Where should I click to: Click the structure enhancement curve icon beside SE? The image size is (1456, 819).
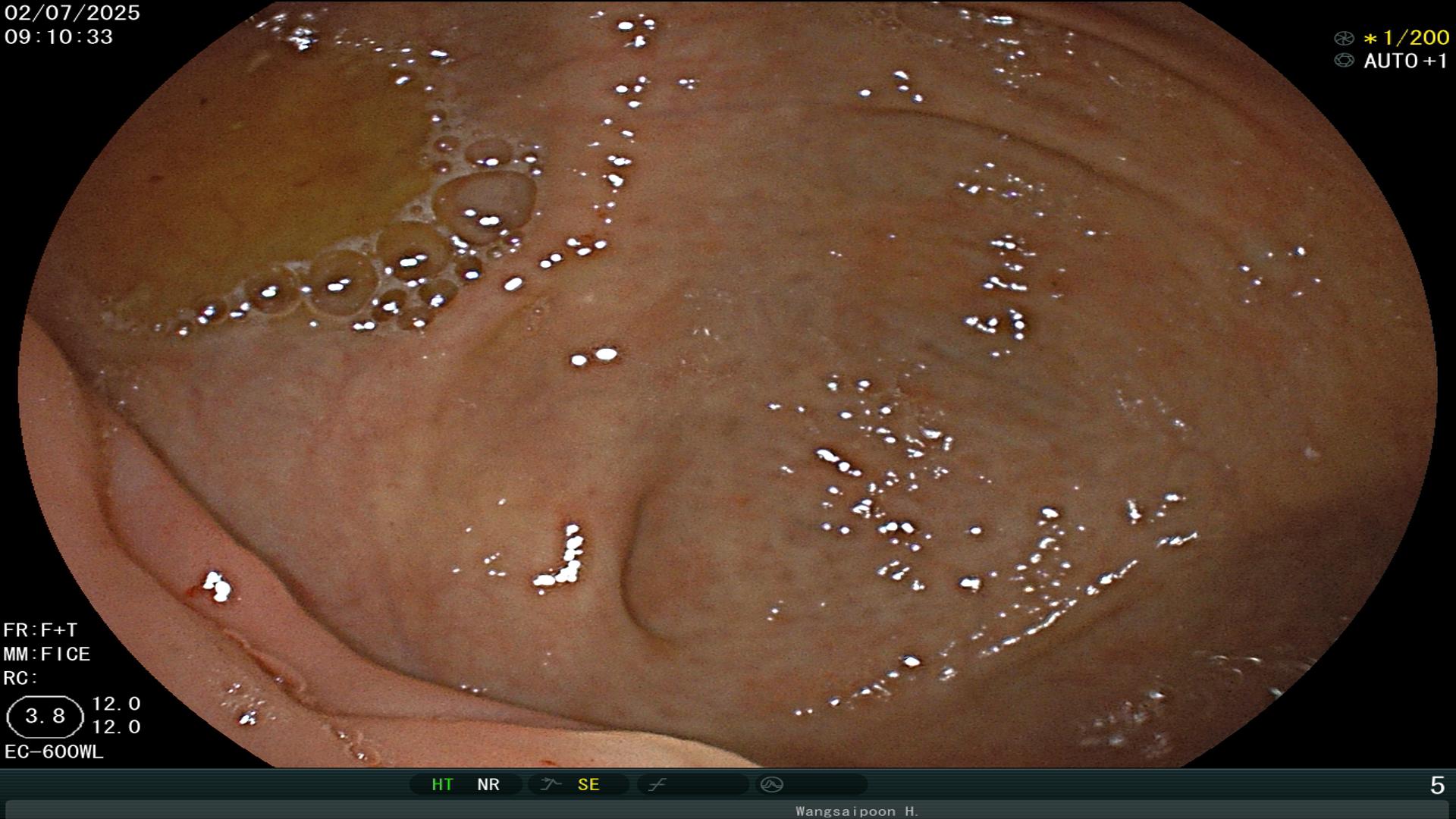click(x=551, y=784)
